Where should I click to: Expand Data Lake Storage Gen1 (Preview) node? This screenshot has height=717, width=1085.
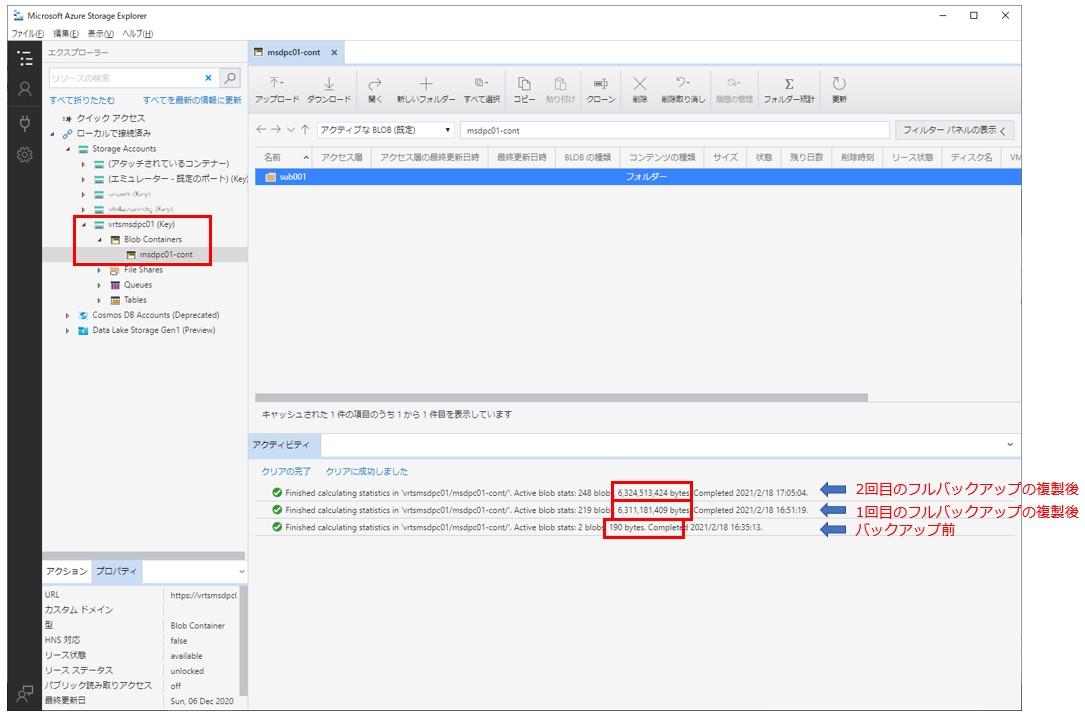point(67,331)
